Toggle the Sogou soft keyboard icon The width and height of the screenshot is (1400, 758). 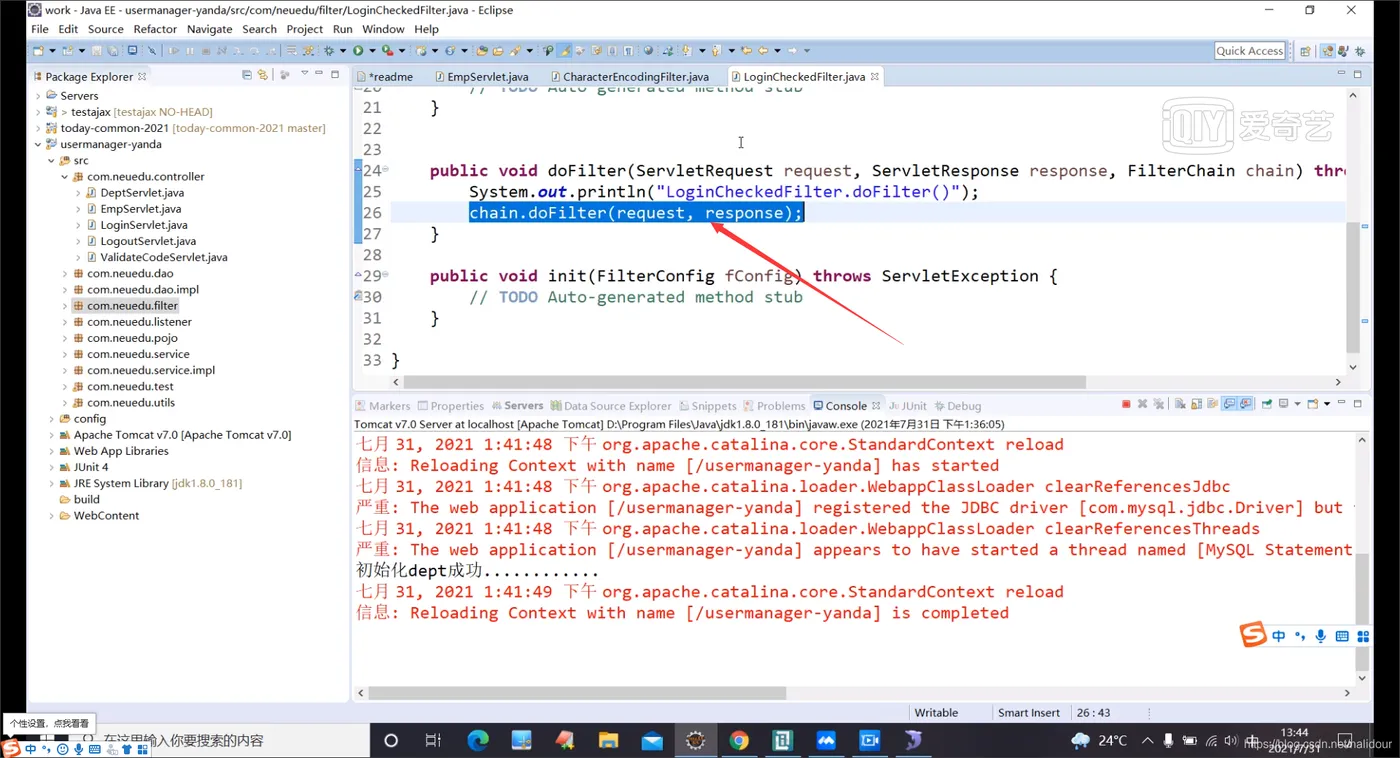pyautogui.click(x=1342, y=636)
